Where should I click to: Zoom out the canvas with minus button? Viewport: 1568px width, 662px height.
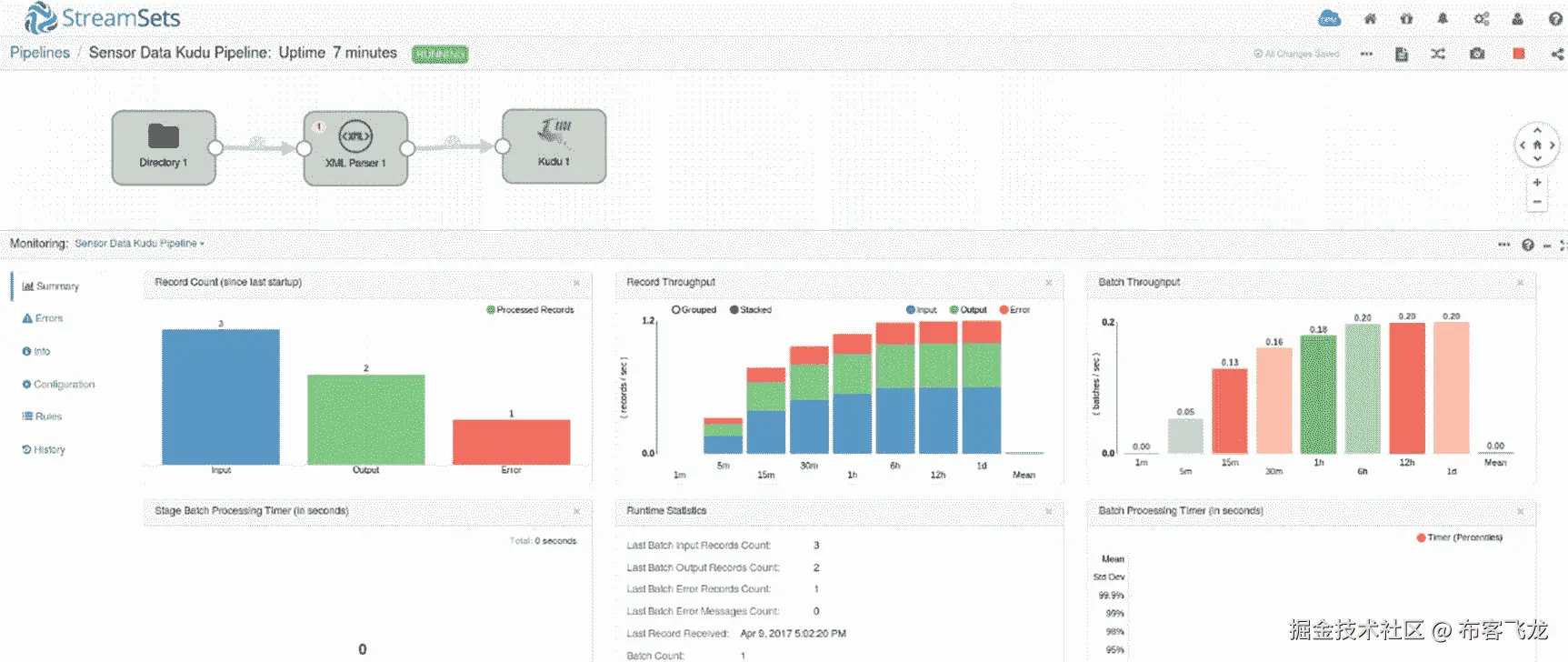tap(1537, 202)
